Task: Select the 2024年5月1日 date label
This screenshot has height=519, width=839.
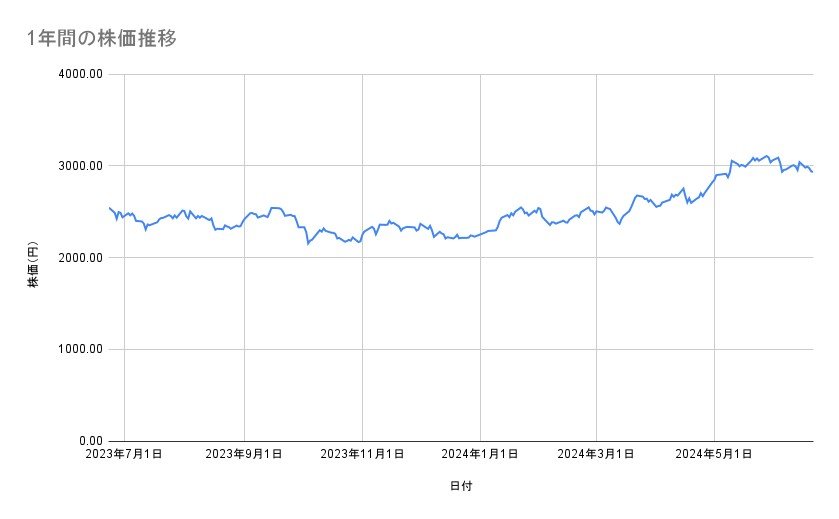Action: [714, 455]
